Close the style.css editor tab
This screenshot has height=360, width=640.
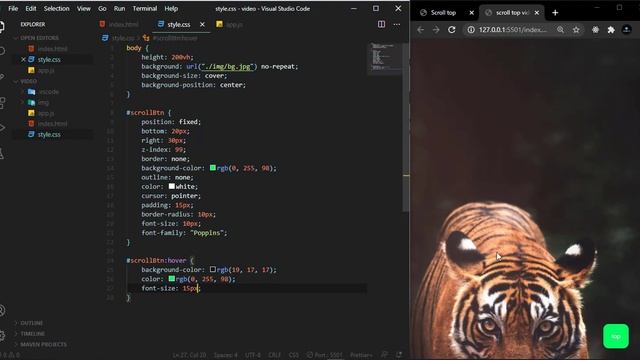tap(202, 24)
